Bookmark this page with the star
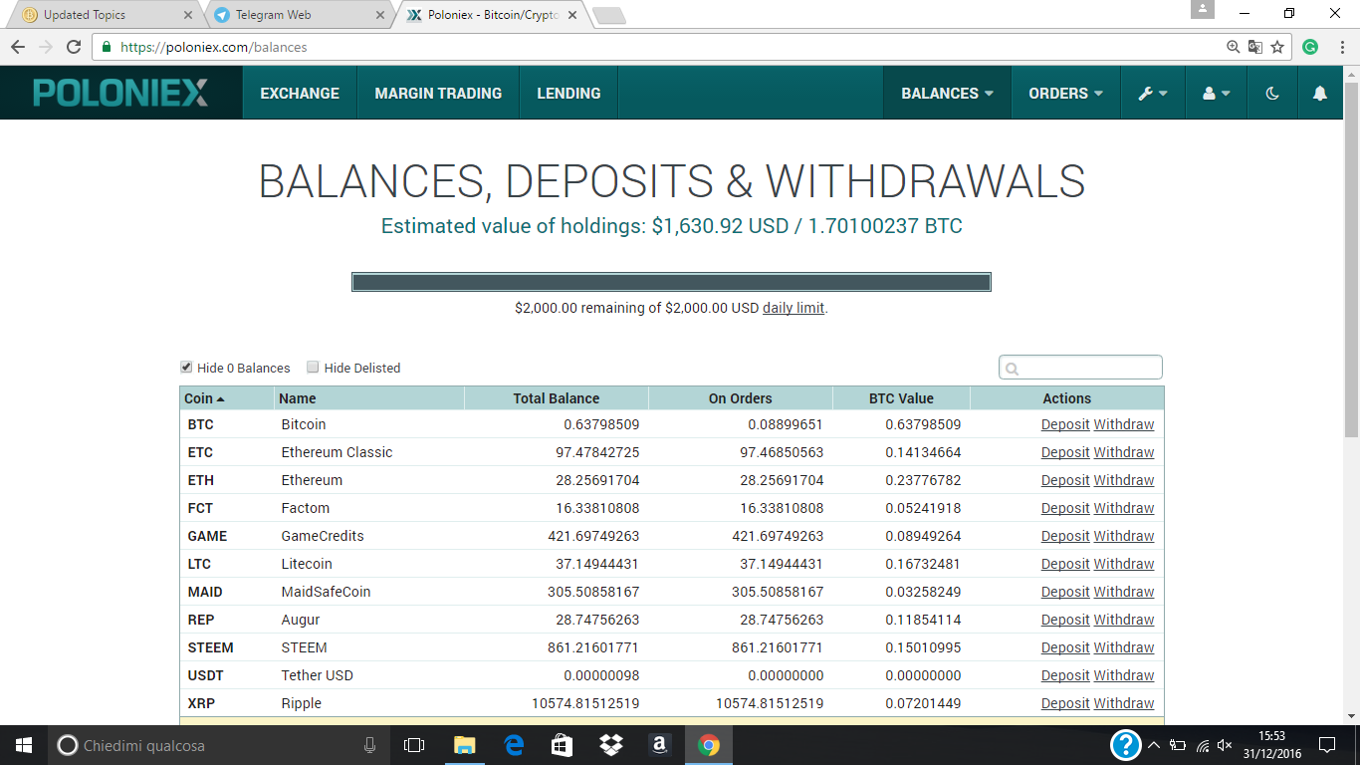 click(x=1277, y=47)
